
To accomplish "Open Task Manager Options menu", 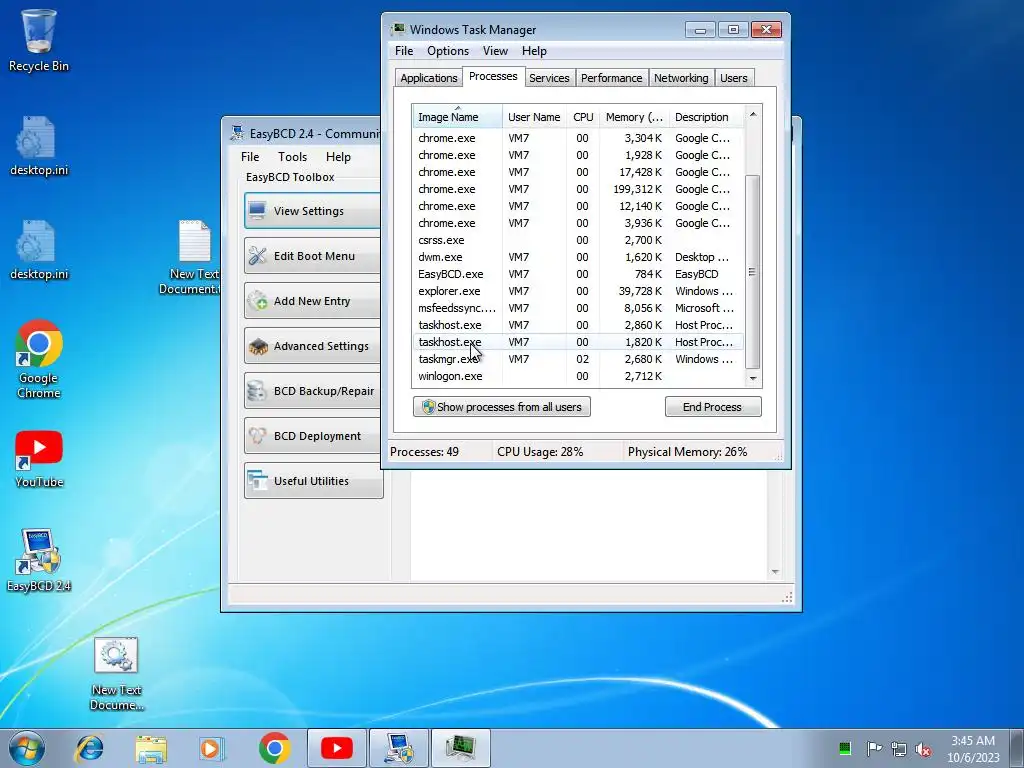I will tap(447, 51).
